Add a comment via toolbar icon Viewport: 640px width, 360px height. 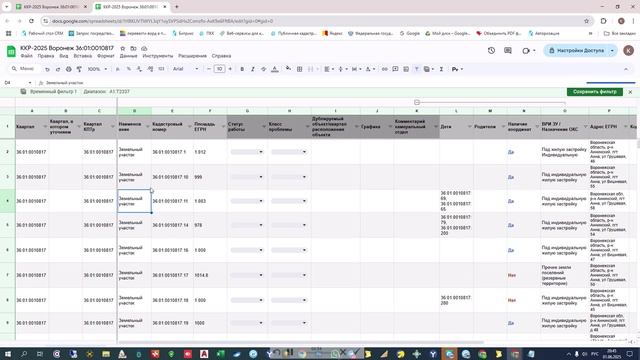[x=395, y=69]
